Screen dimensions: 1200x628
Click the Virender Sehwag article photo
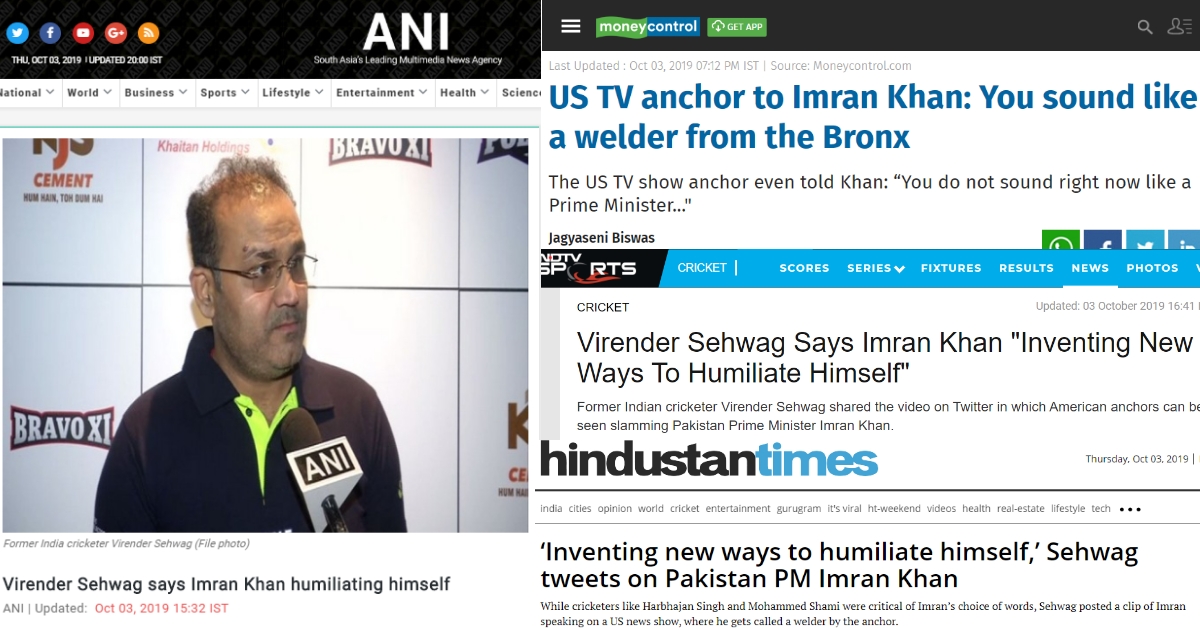tap(266, 335)
